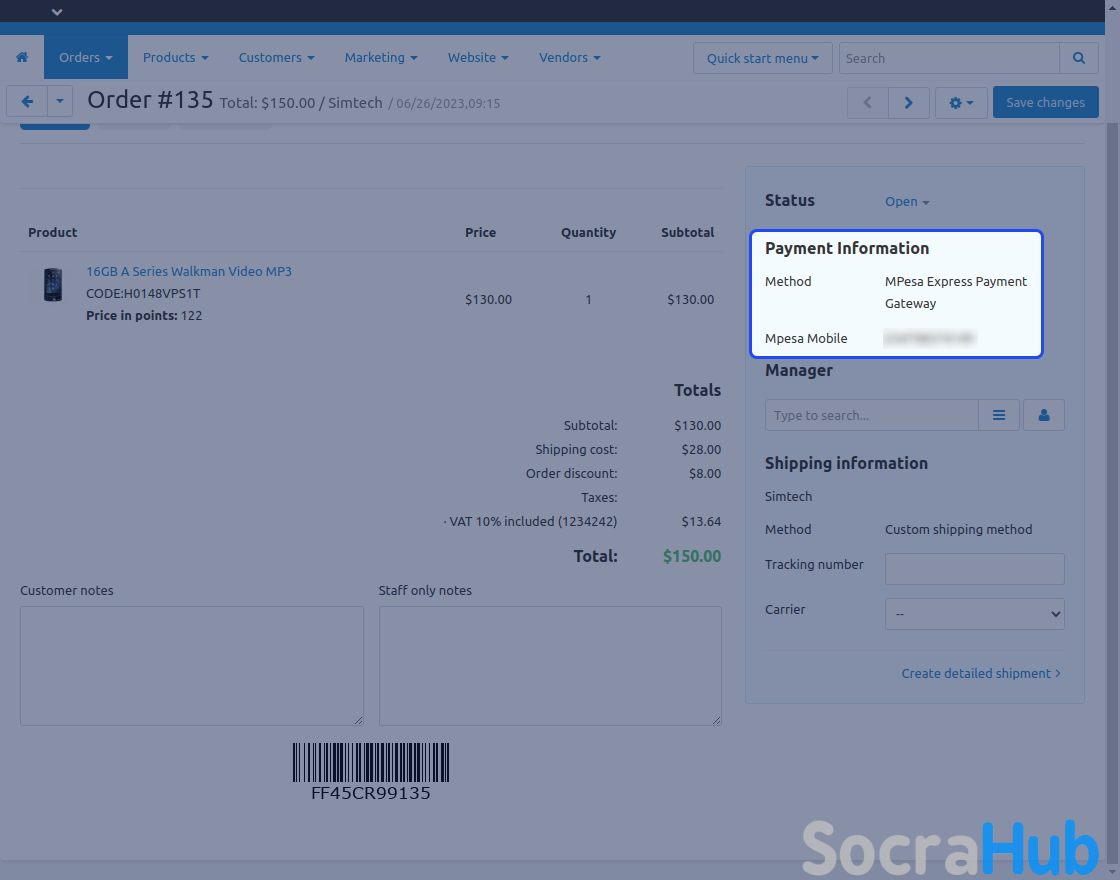Open the gear settings menu
Viewport: 1120px width, 880px height.
point(961,102)
